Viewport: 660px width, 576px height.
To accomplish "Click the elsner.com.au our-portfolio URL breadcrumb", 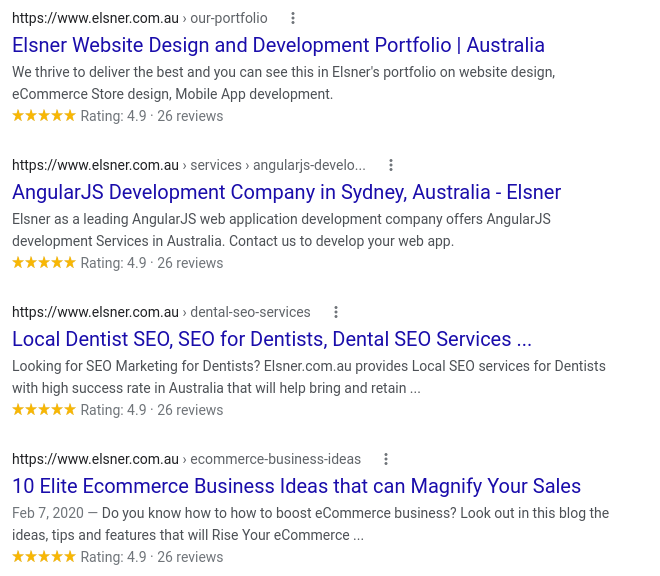I will [x=140, y=18].
